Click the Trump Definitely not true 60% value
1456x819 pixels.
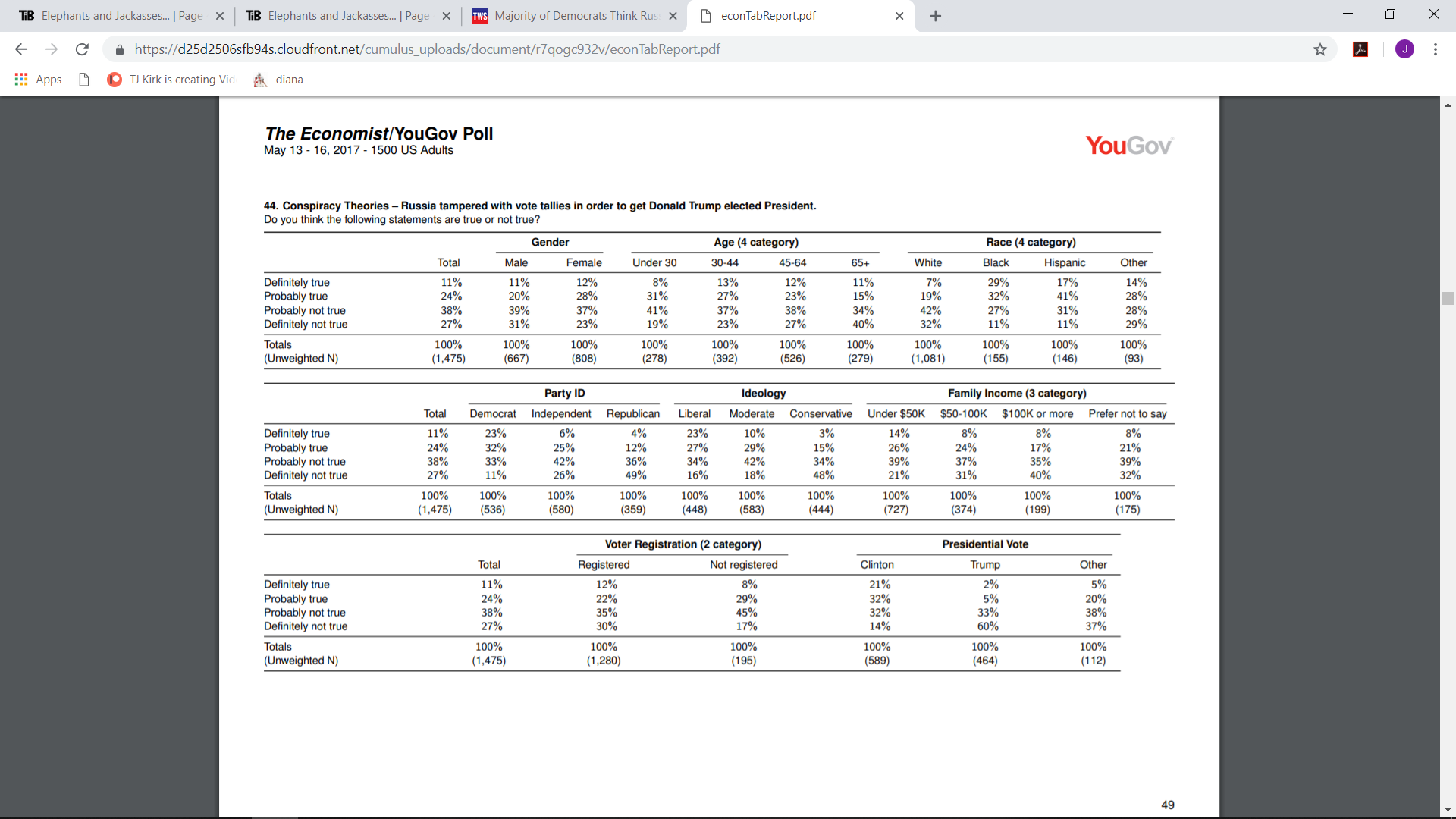[x=988, y=626]
